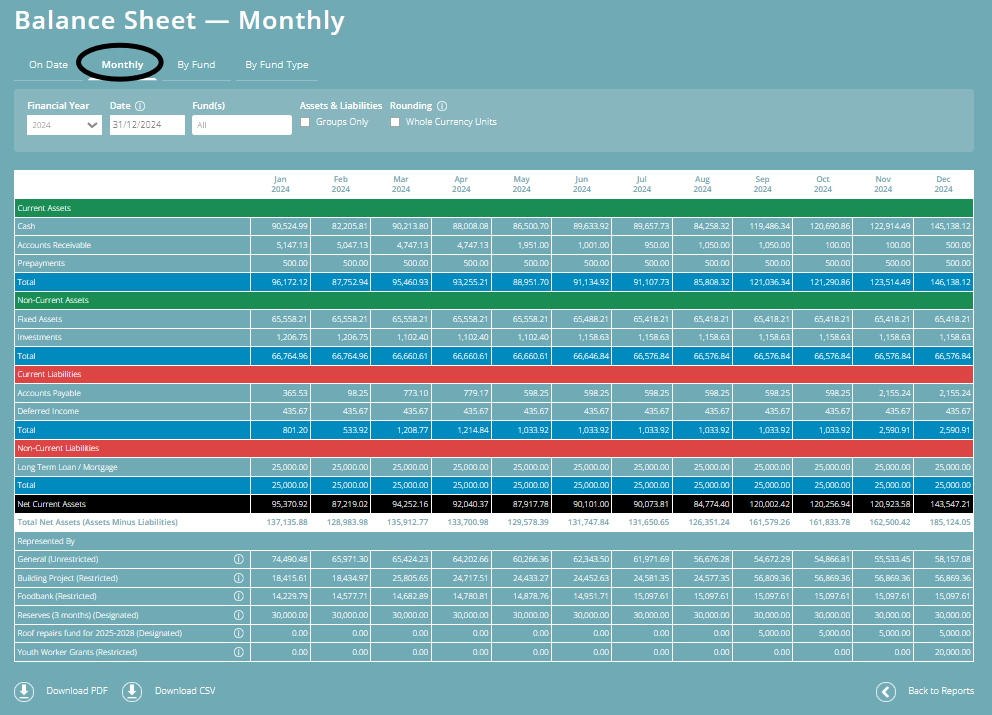Click the circular back arrow beside Back to Reports
The height and width of the screenshot is (715, 992).
[884, 690]
